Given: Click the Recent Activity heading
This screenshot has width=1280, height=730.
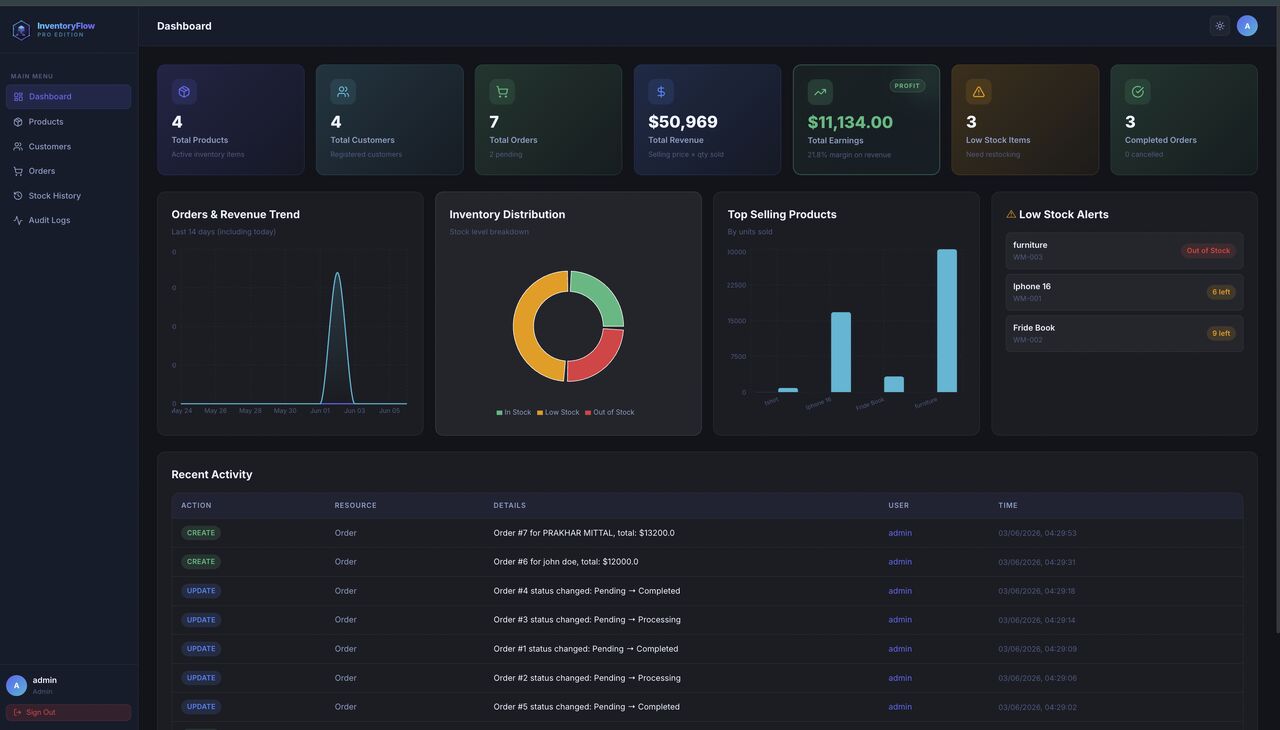Looking at the screenshot, I should (212, 475).
